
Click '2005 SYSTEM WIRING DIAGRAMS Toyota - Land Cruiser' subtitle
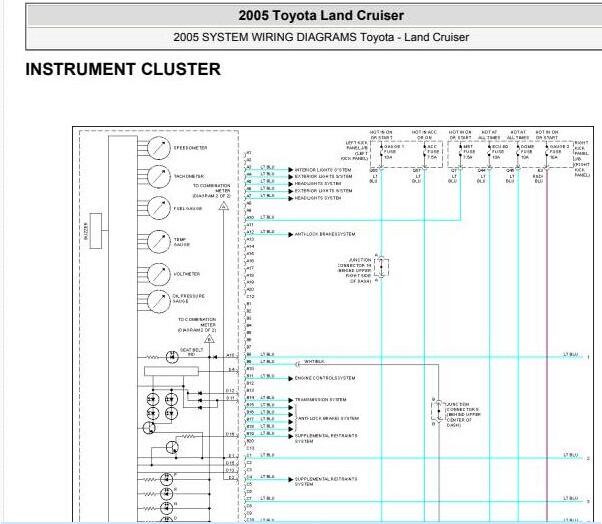coord(321,37)
